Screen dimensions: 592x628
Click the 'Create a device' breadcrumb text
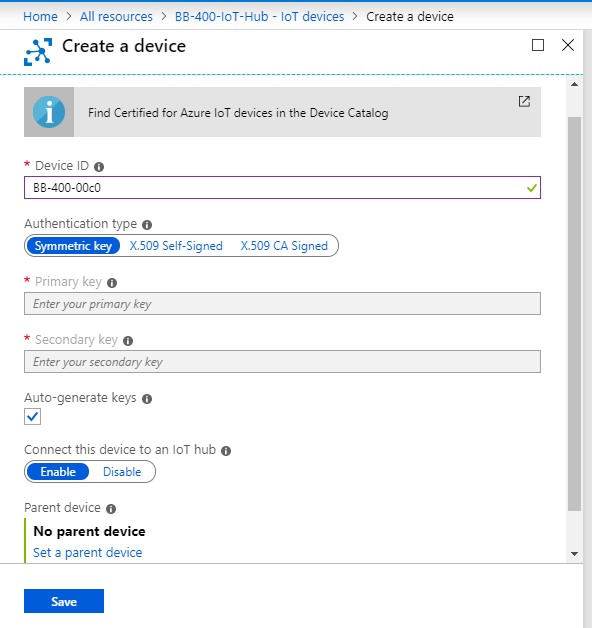[x=410, y=16]
